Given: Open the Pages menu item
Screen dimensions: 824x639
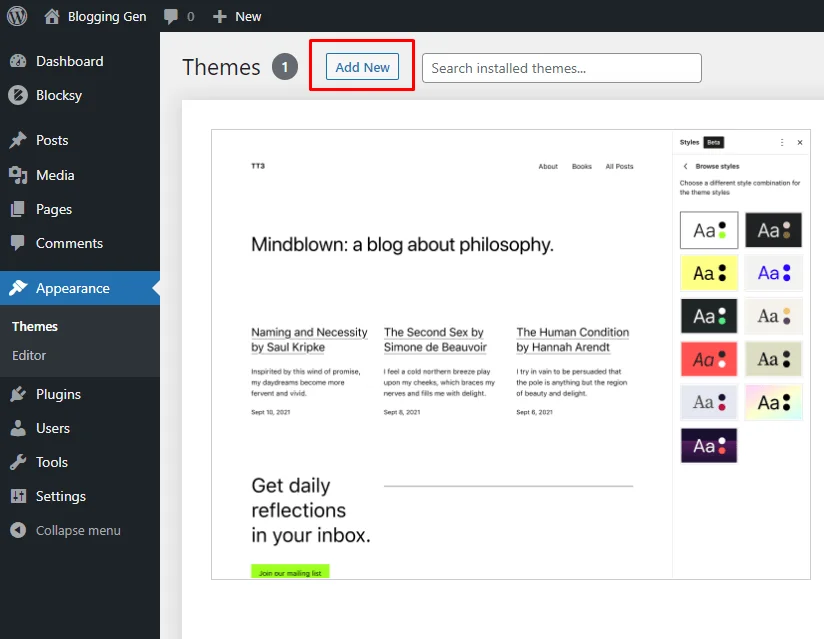Looking at the screenshot, I should click(54, 209).
